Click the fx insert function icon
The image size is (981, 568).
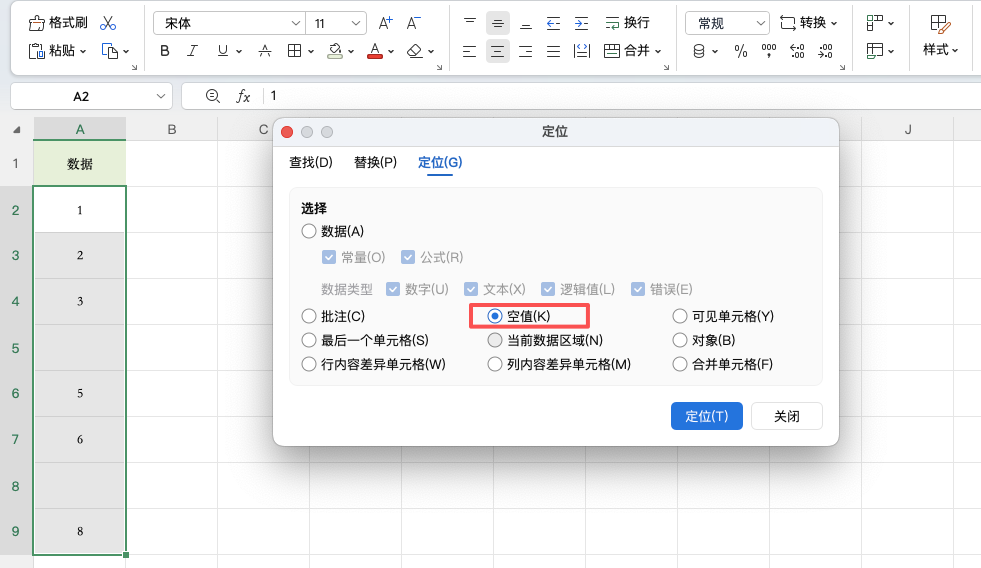click(243, 96)
